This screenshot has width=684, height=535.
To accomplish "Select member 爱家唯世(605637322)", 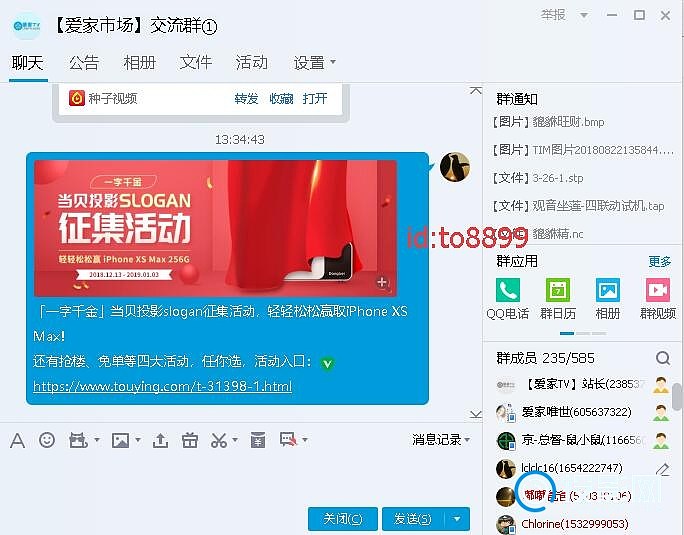I will [x=576, y=412].
